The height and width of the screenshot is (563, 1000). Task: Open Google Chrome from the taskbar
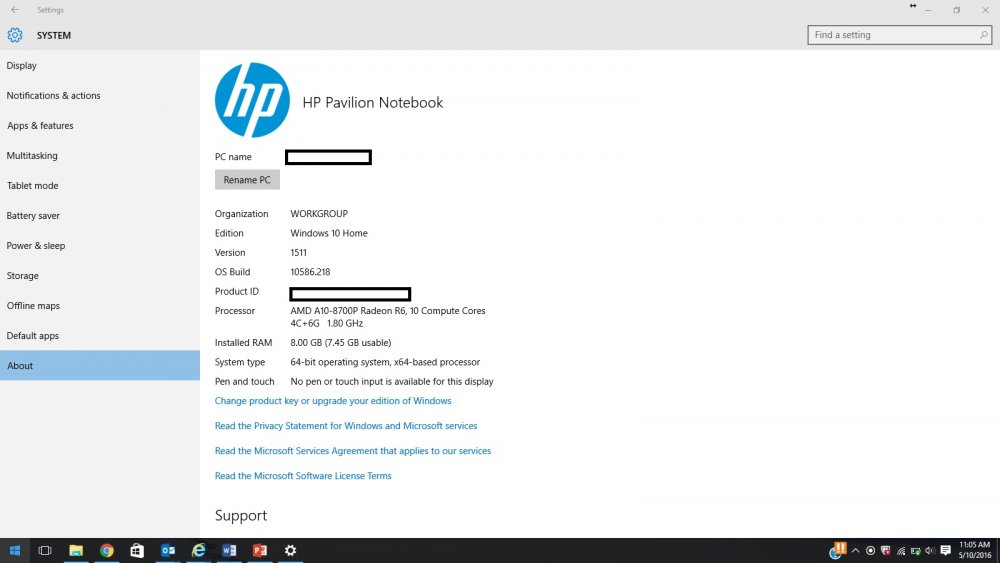107,550
